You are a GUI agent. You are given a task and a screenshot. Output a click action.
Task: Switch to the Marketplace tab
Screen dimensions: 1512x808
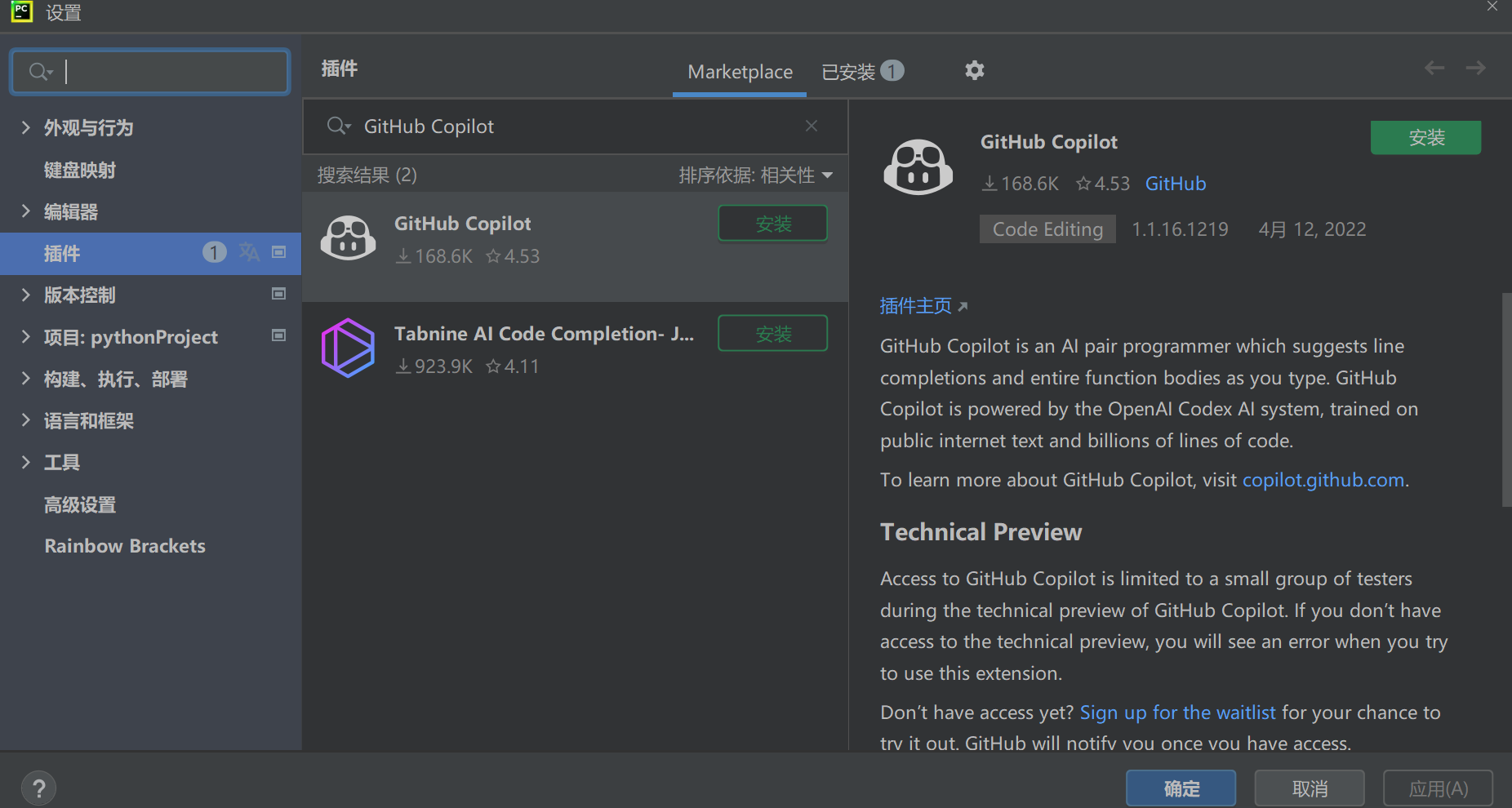click(x=740, y=72)
